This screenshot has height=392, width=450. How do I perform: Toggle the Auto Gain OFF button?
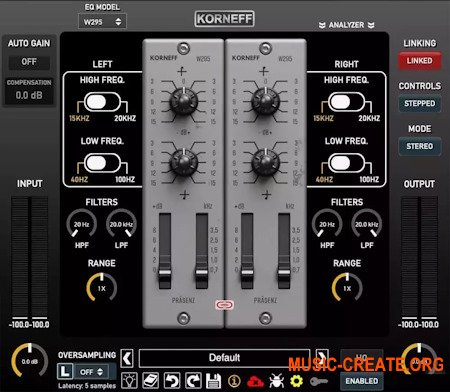[29, 62]
